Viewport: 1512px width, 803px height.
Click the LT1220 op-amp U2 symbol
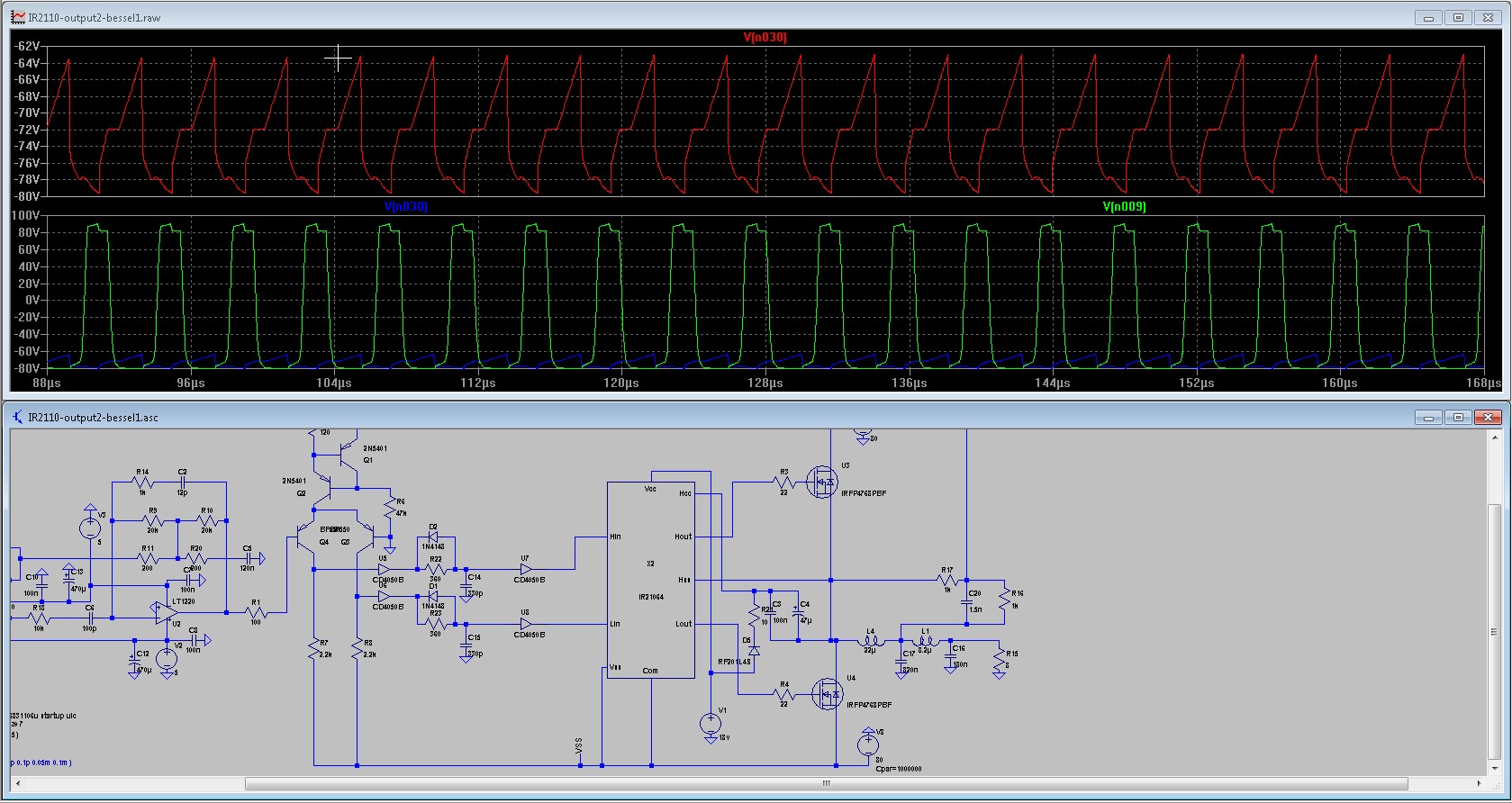(166, 613)
